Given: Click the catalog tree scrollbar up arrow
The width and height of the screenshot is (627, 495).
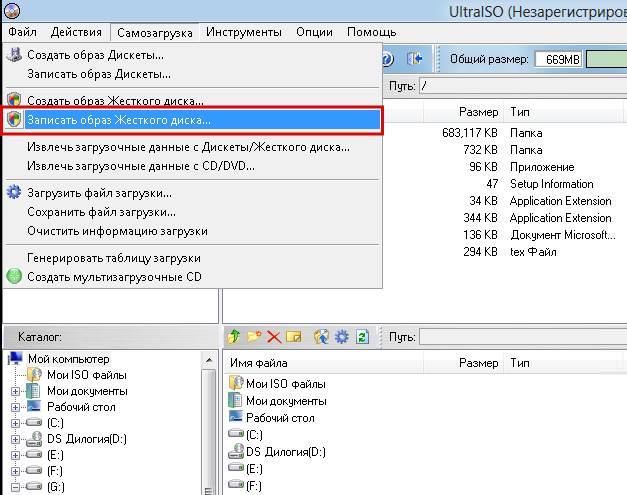Looking at the screenshot, I should click(209, 360).
